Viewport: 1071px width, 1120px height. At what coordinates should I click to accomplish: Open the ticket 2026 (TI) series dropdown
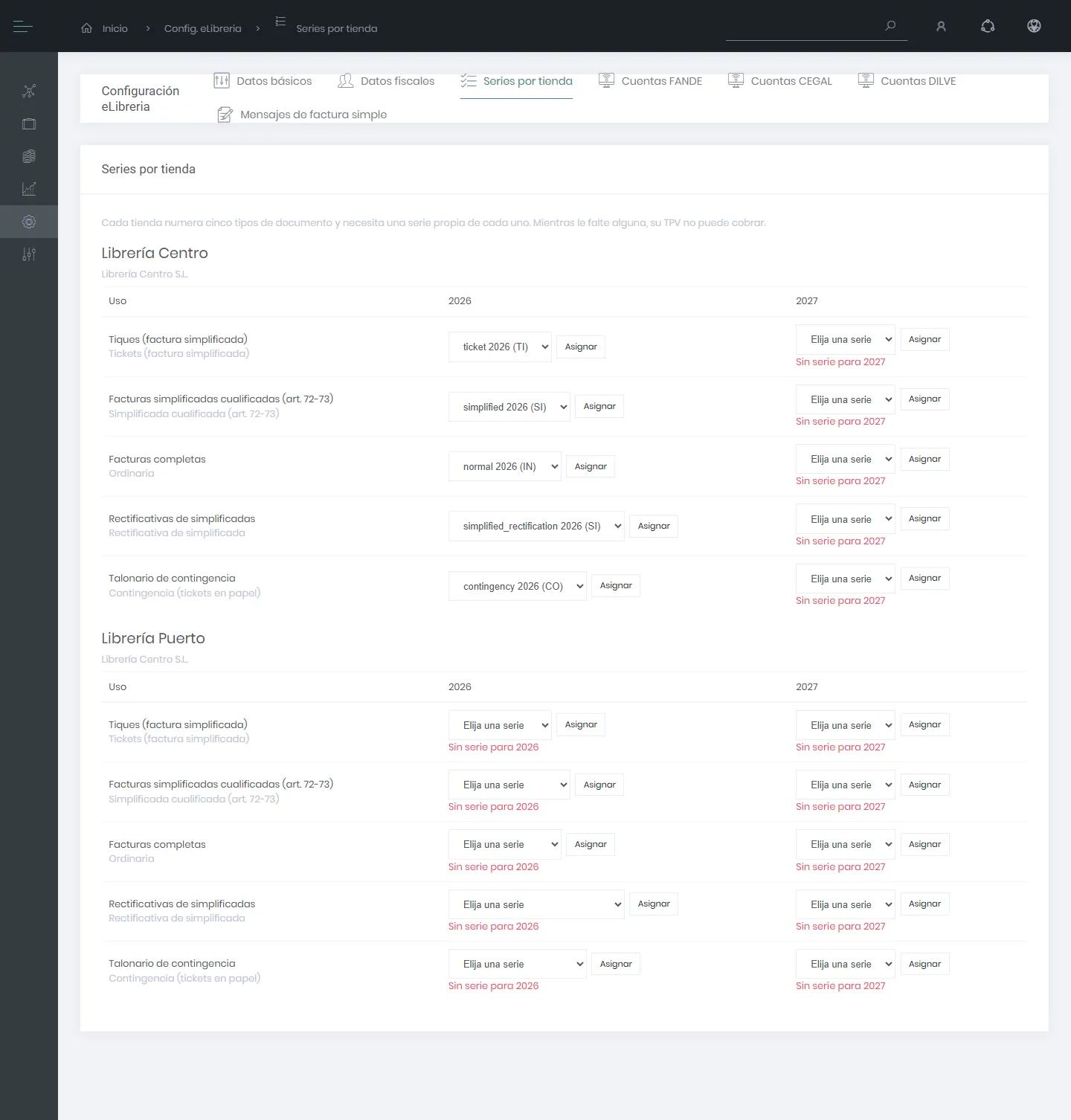(500, 347)
